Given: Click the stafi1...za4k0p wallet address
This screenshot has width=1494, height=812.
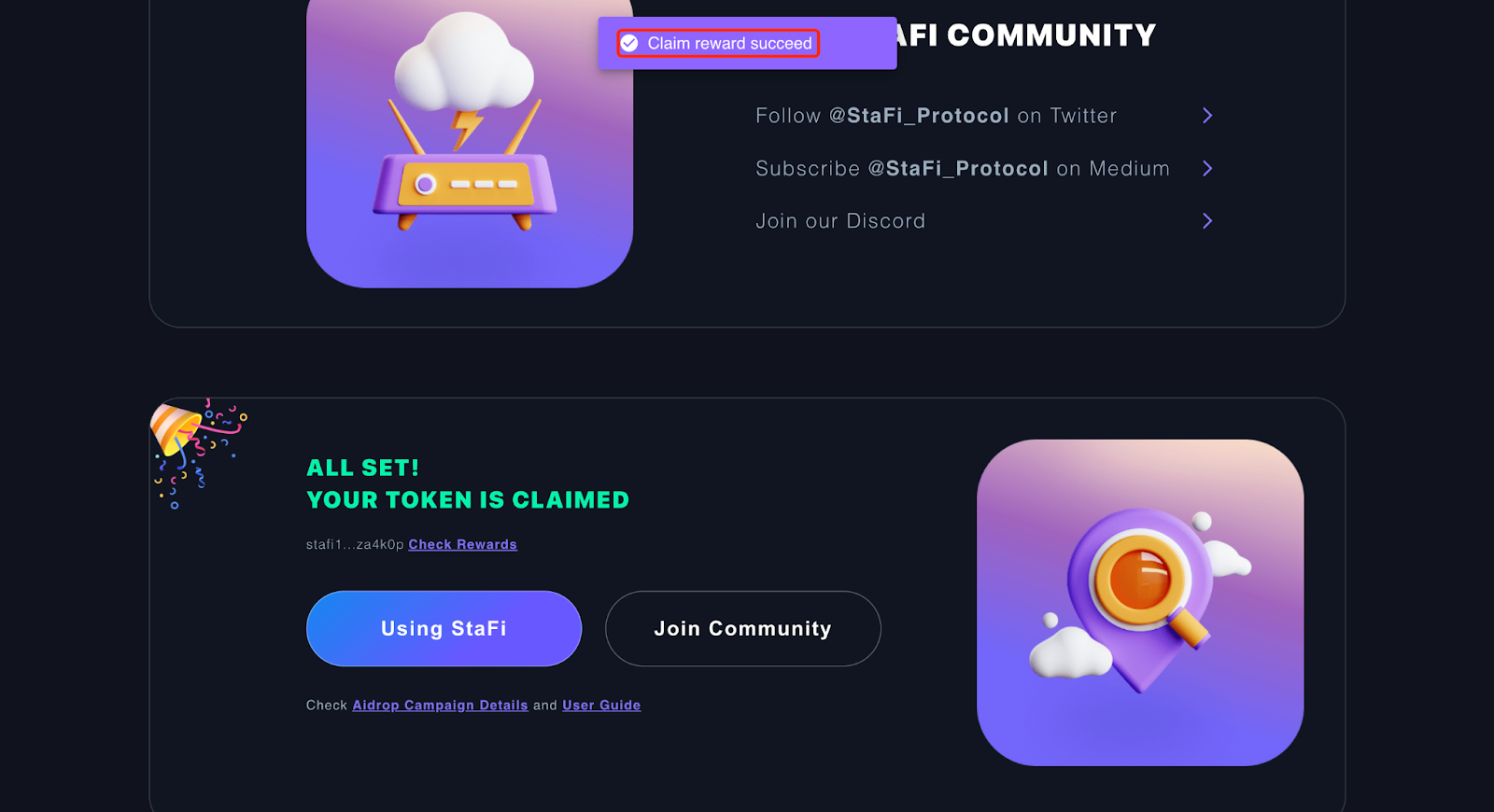Looking at the screenshot, I should pyautogui.click(x=355, y=544).
